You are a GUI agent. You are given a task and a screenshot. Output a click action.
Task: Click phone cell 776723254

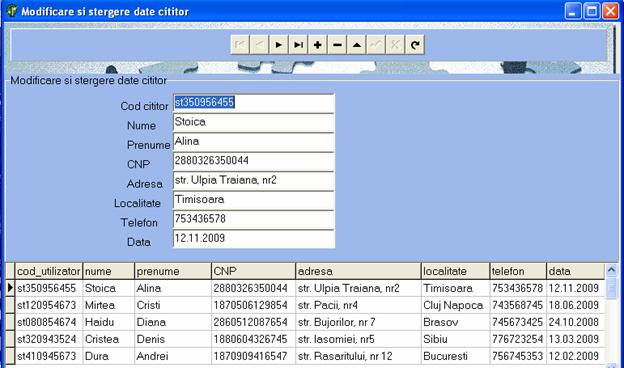[518, 339]
